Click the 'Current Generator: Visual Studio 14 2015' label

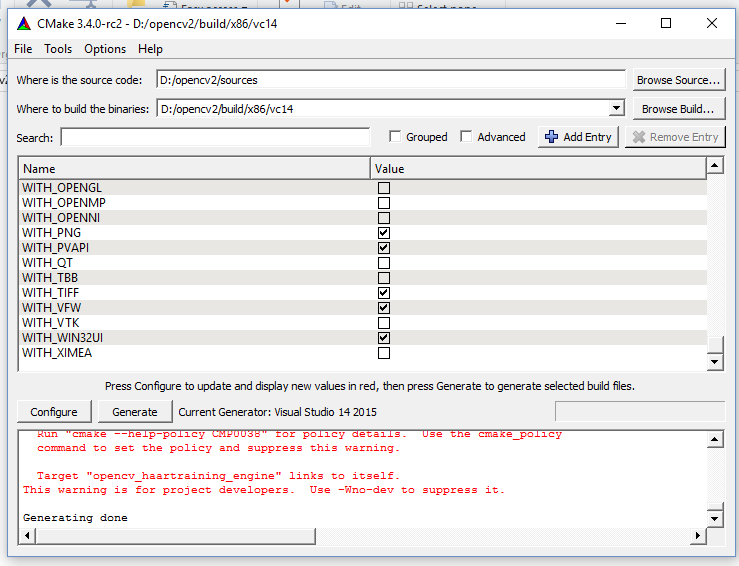tap(278, 412)
